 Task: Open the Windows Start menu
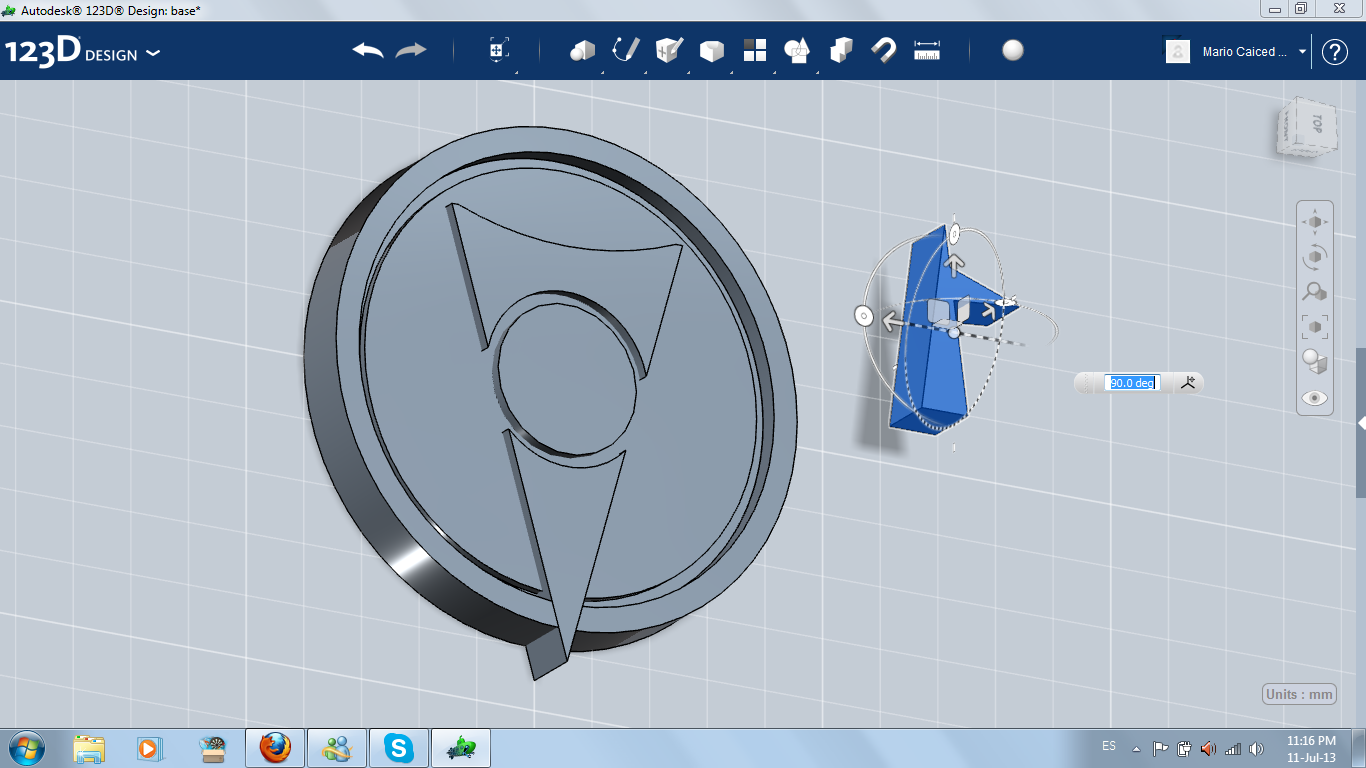coord(26,747)
